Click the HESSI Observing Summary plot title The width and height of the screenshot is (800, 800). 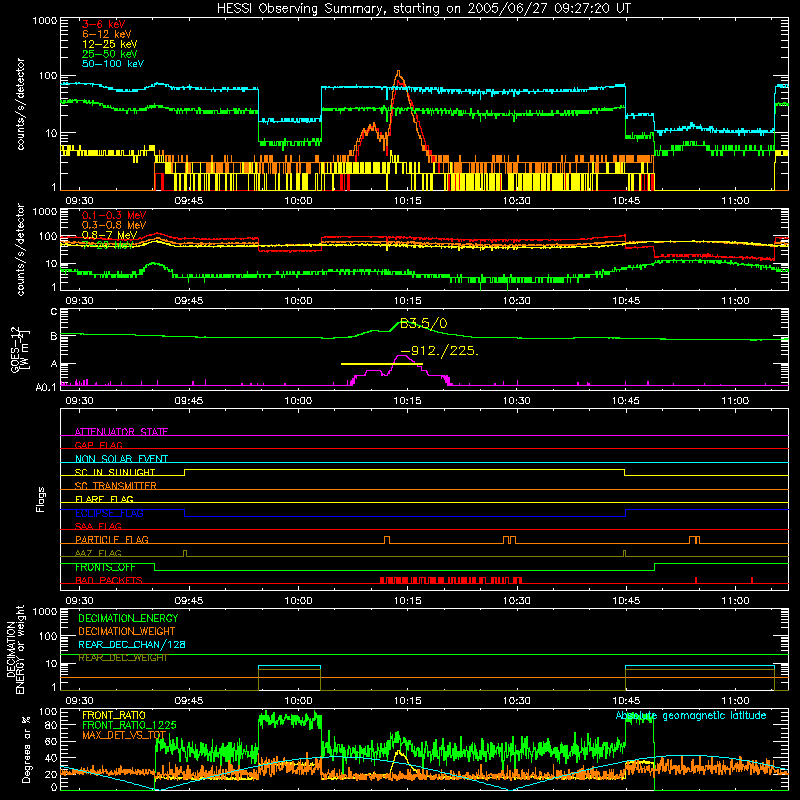[423, 9]
